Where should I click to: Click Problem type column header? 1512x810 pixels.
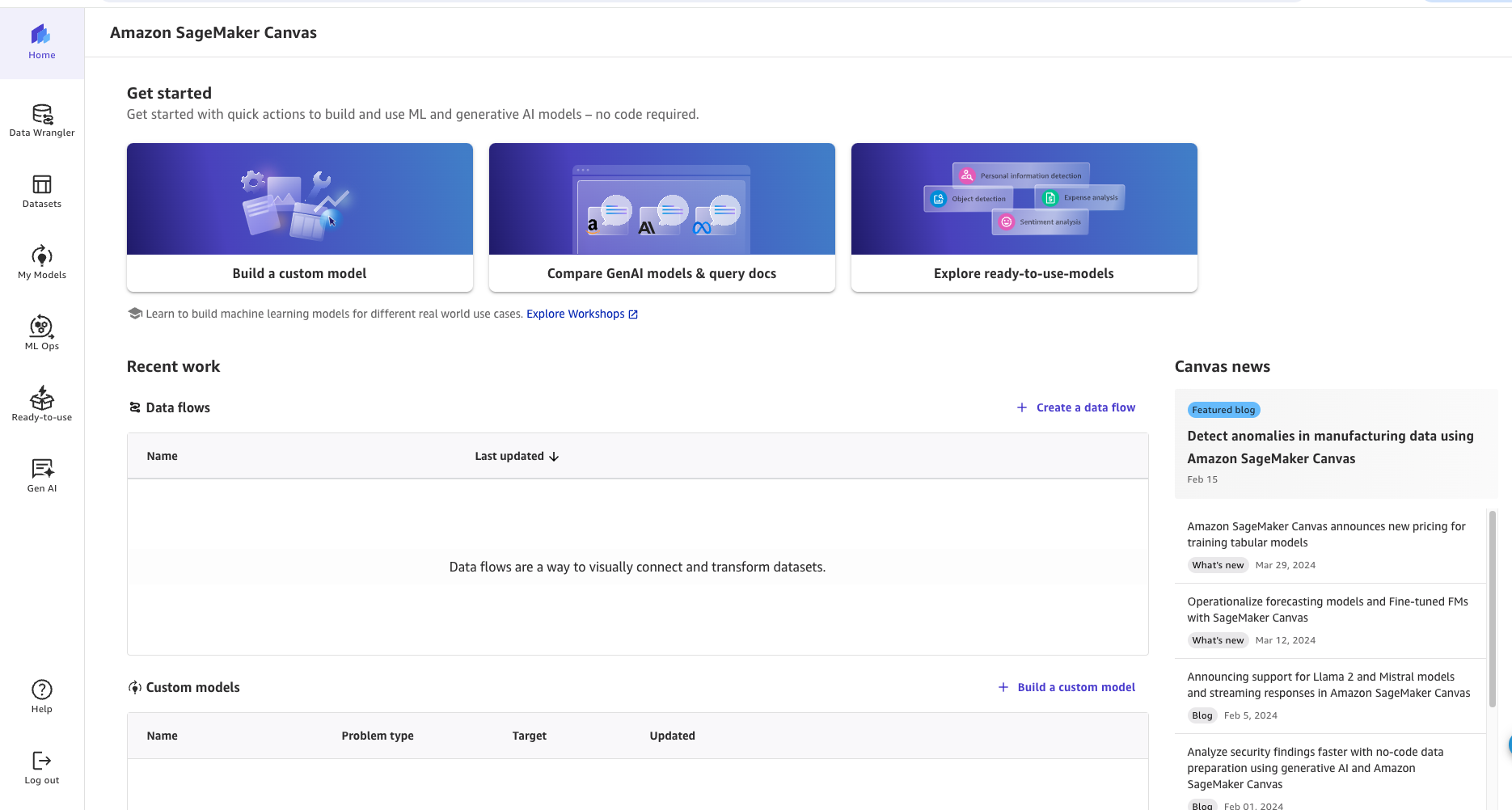click(x=378, y=736)
